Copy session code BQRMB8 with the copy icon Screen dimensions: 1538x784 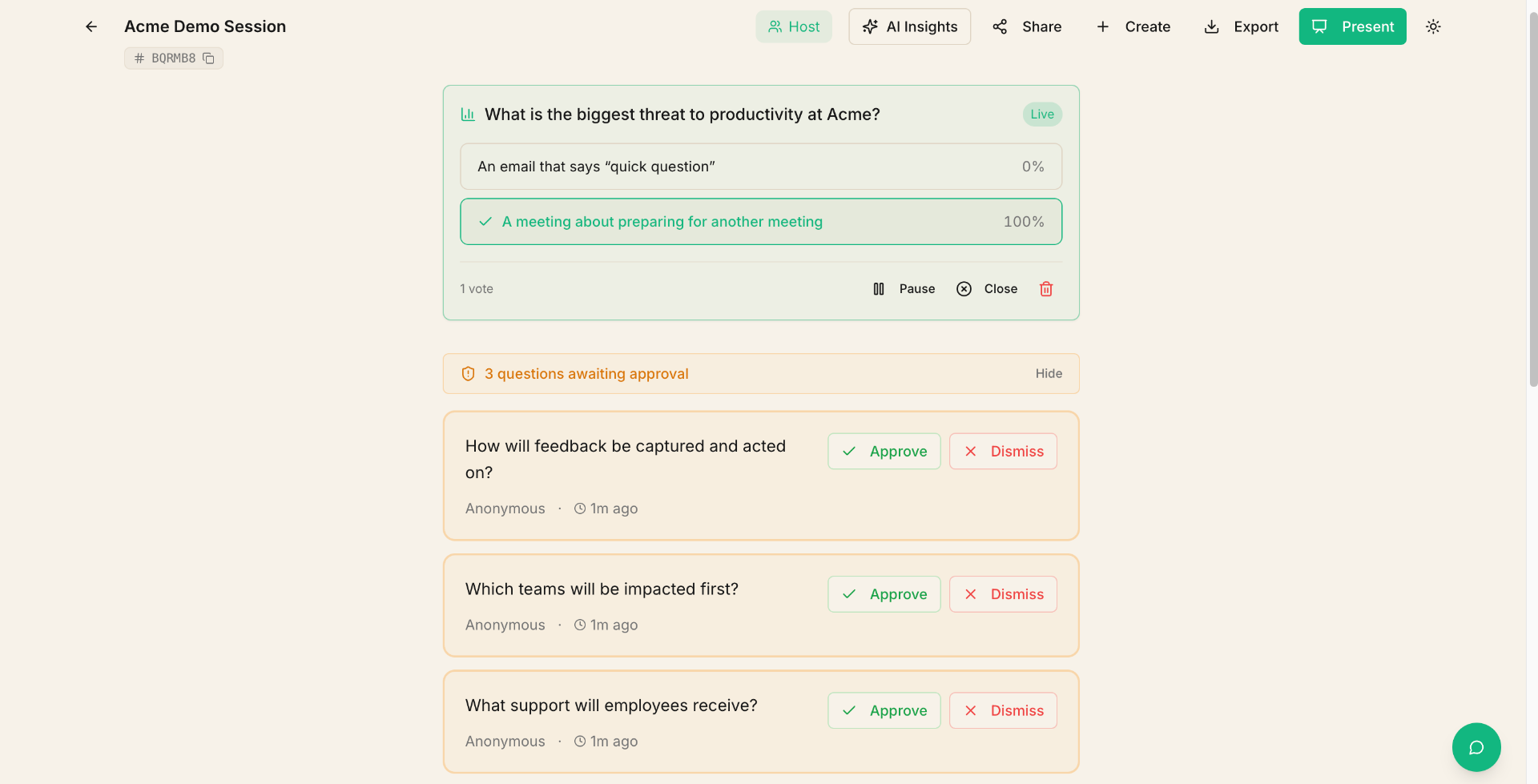(x=208, y=58)
